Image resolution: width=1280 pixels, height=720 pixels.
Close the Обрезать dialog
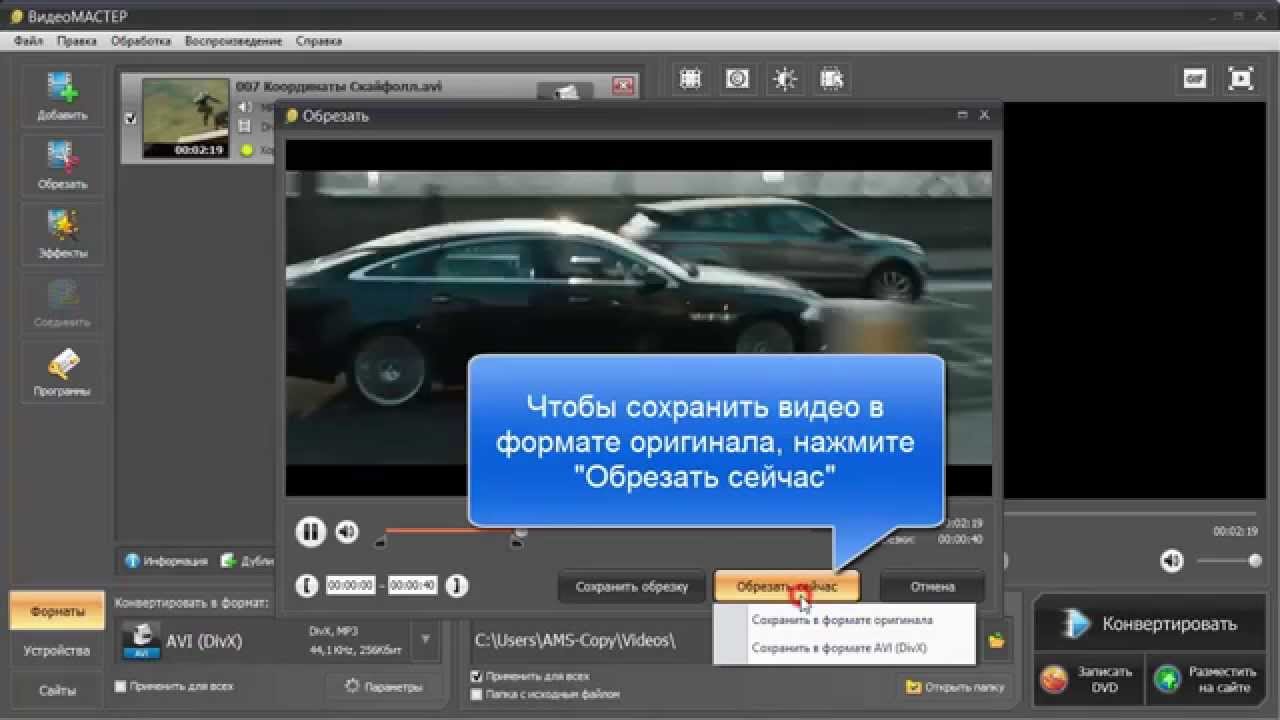985,115
